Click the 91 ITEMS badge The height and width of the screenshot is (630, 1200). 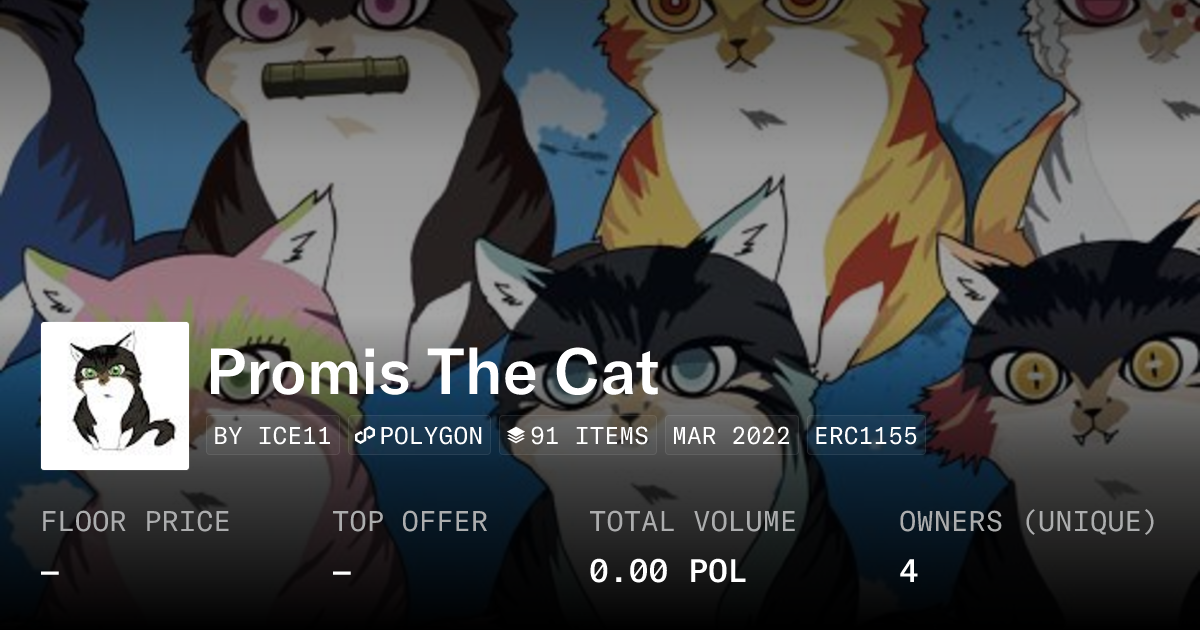point(578,436)
